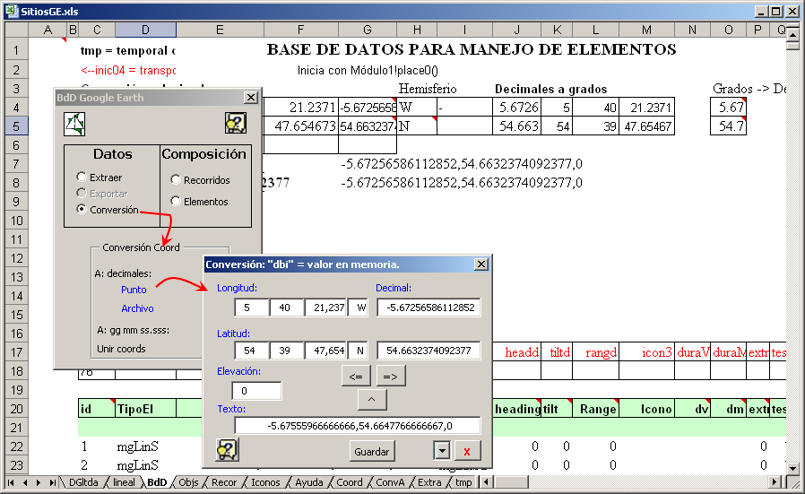Click cell J4 with value 5.6726
The height and width of the screenshot is (494, 805).
point(516,107)
